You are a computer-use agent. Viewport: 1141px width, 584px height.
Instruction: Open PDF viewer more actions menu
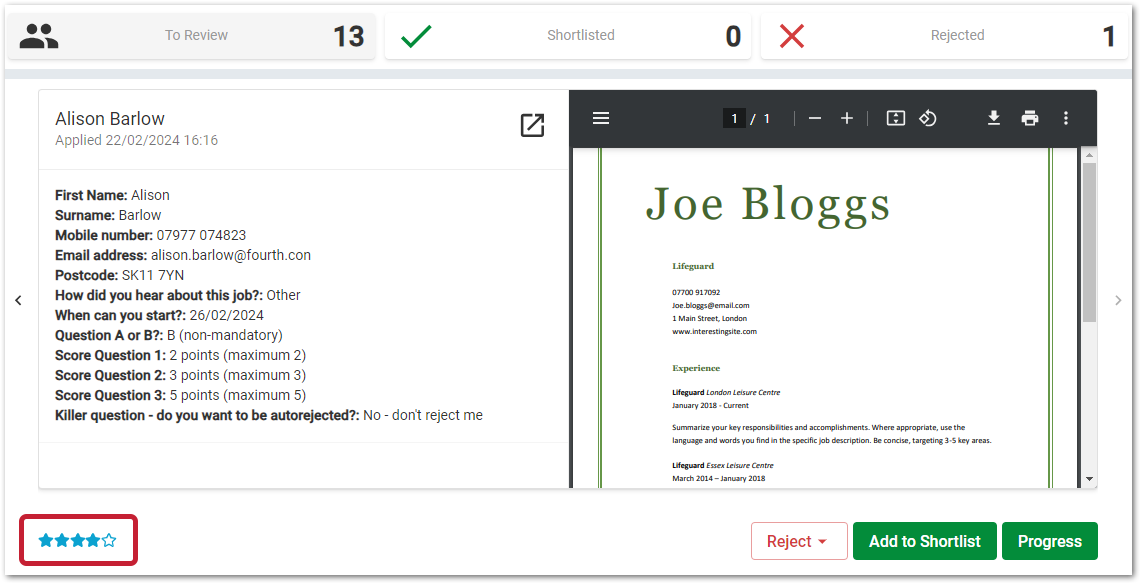[1066, 118]
